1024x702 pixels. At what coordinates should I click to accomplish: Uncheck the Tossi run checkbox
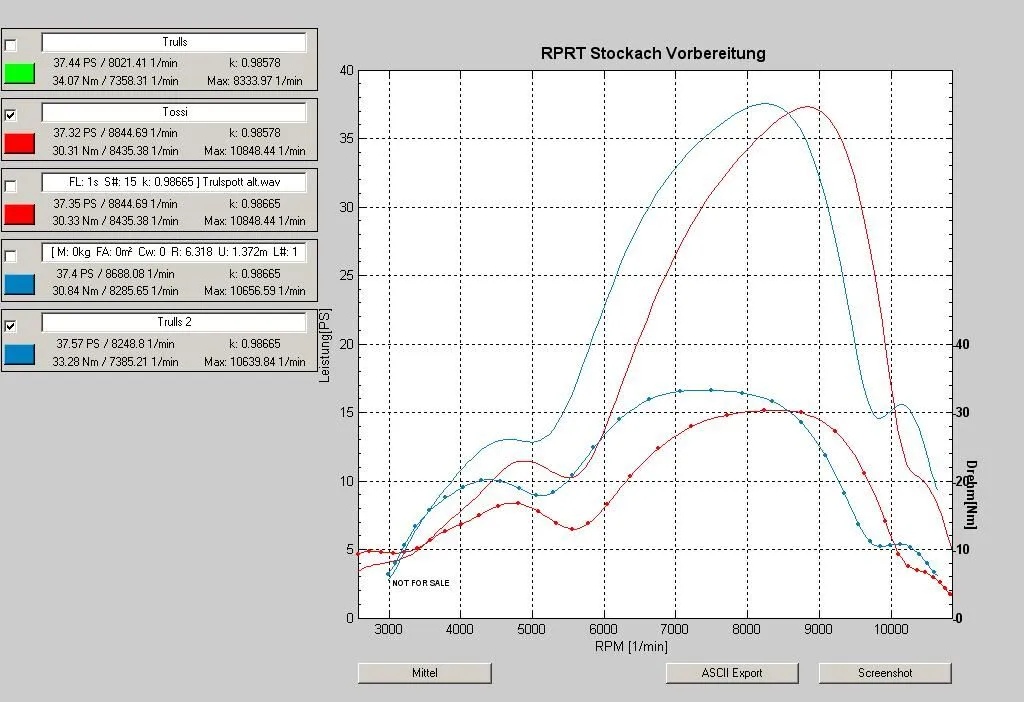tap(11, 115)
